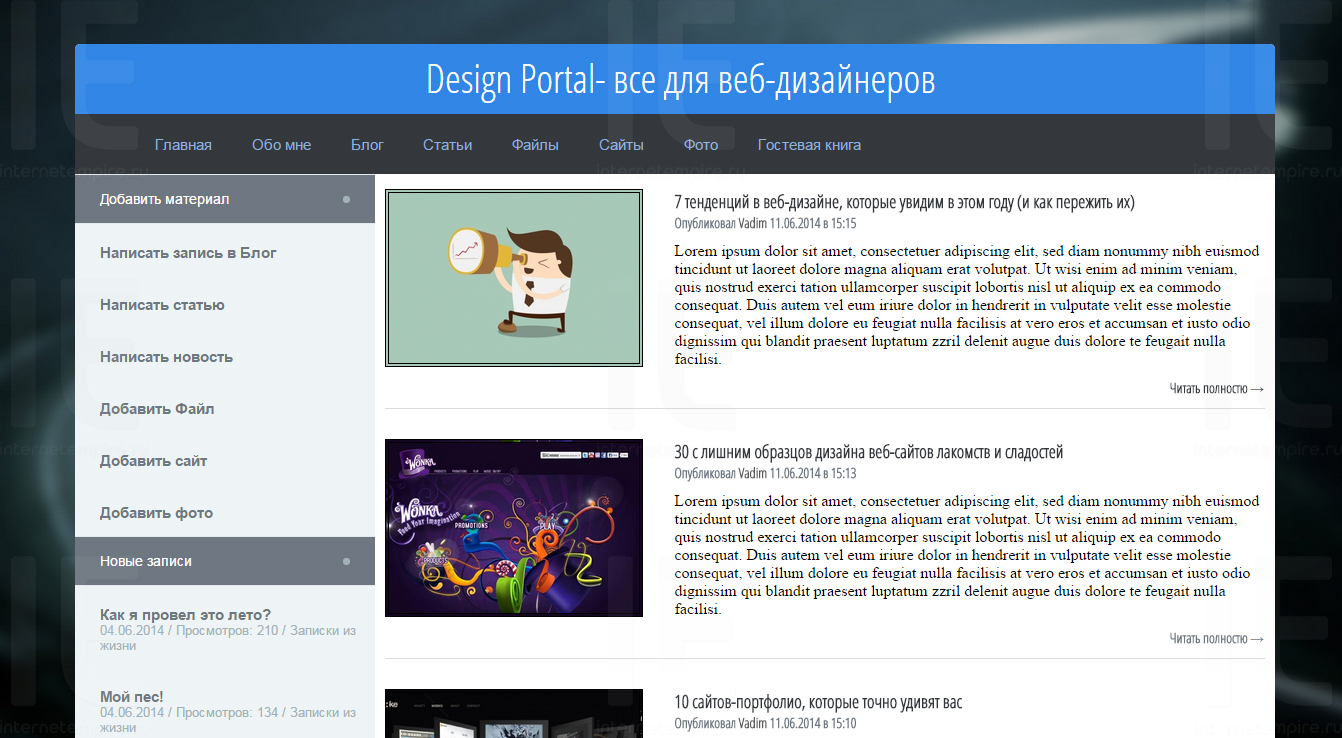Select Написать статью in sidebar
Viewport: 1342px width, 738px height.
point(162,305)
